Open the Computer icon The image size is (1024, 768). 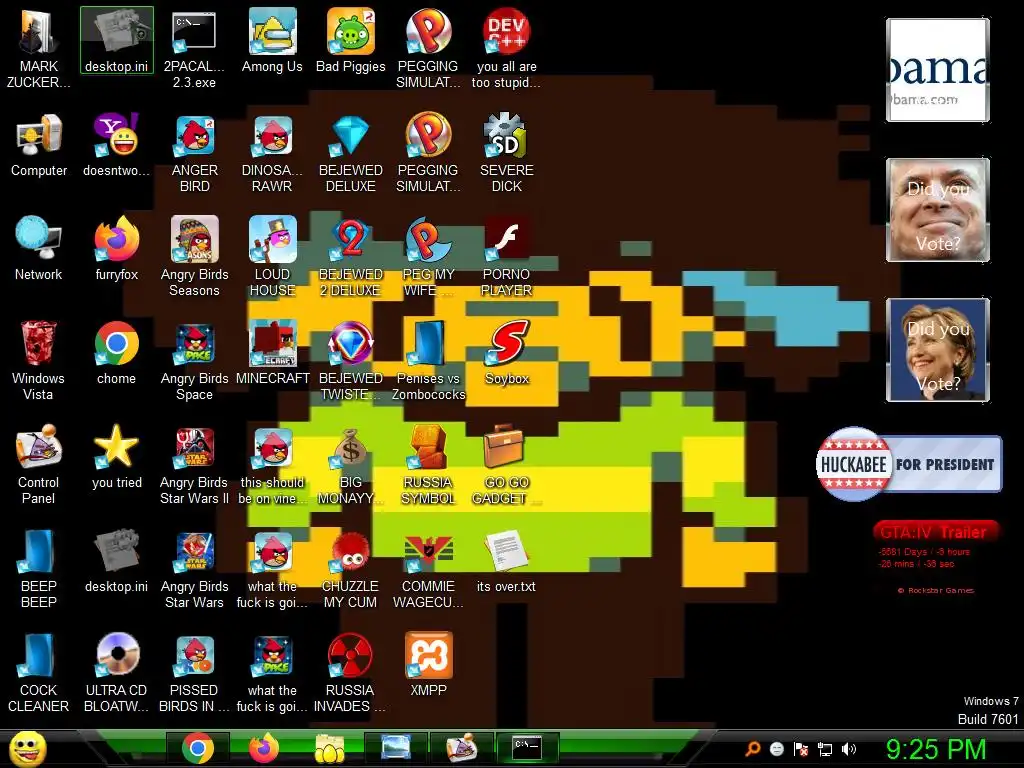pos(39,145)
